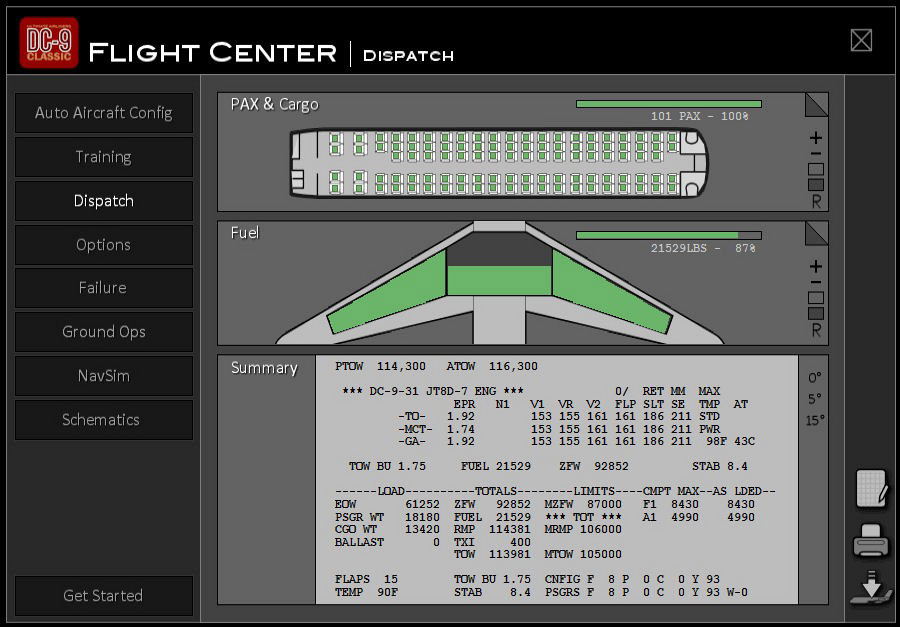
Task: Click the R icon in Fuel panel
Action: pyautogui.click(x=816, y=331)
